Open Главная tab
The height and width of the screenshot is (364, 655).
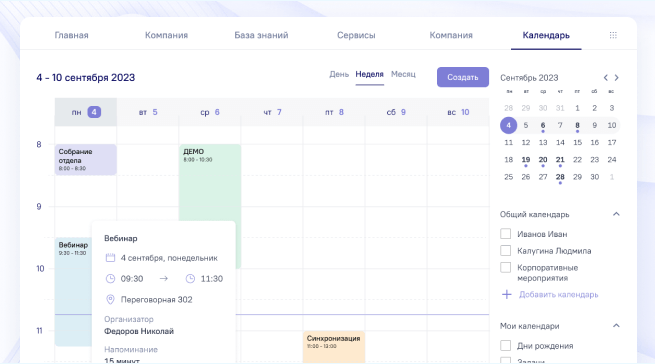71,35
